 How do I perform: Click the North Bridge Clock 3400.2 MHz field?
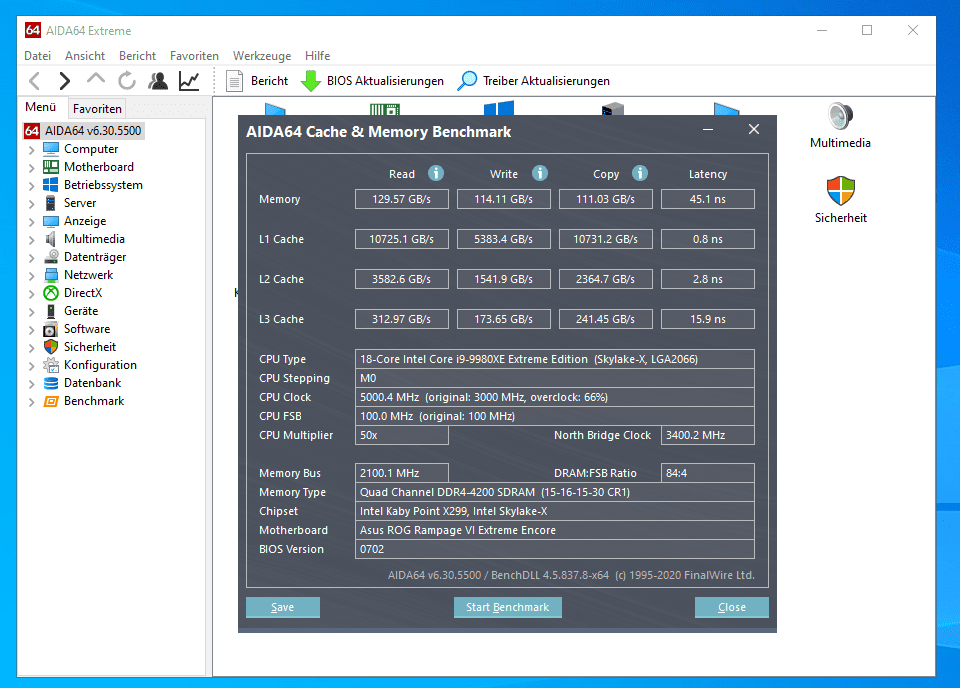(x=707, y=435)
